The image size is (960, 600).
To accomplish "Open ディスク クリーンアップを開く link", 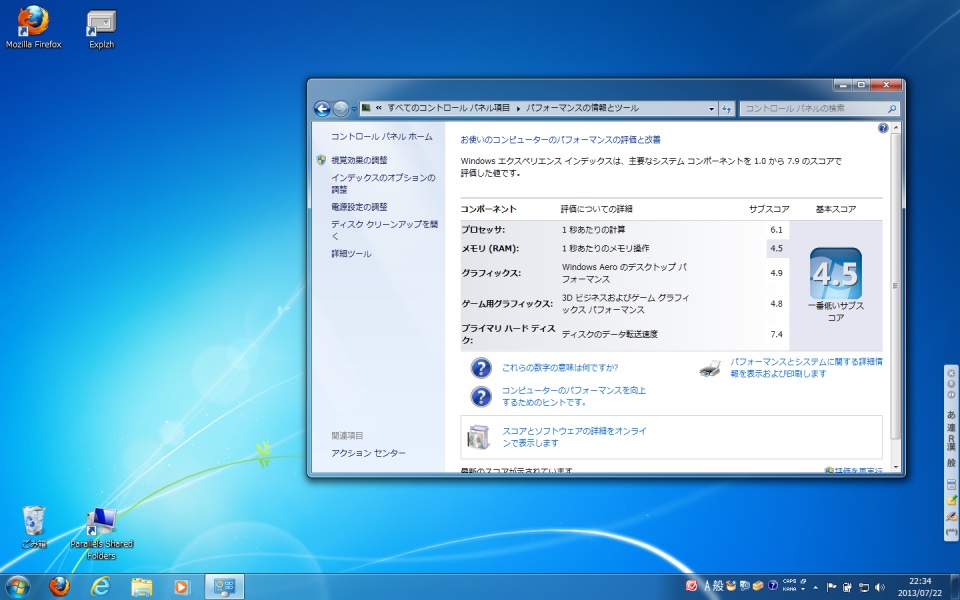I will coord(384,230).
